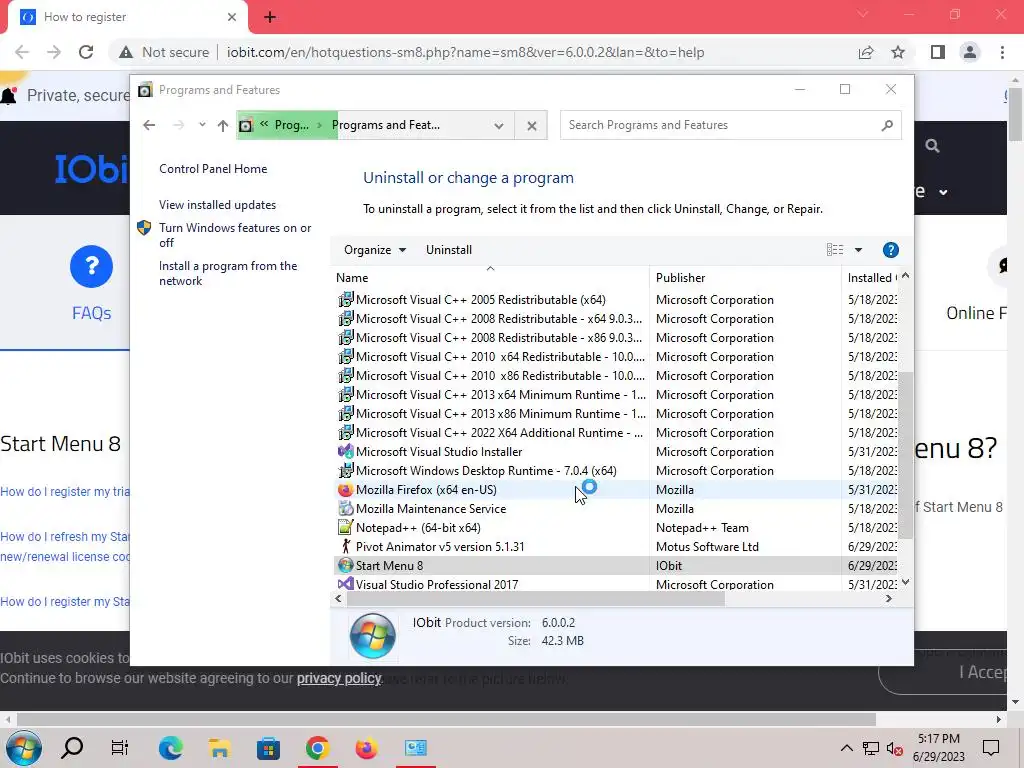Open the privacy policy link

(x=339, y=678)
